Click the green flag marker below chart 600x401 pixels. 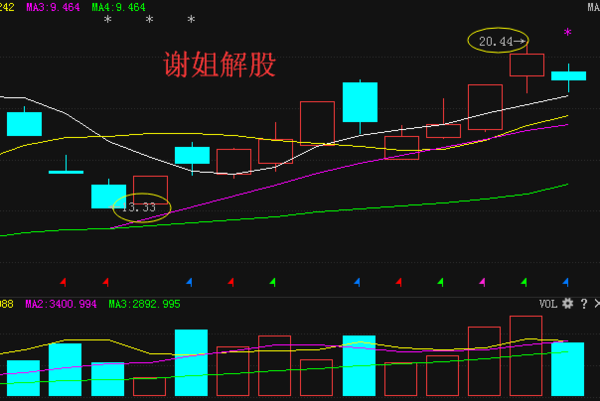[273, 281]
